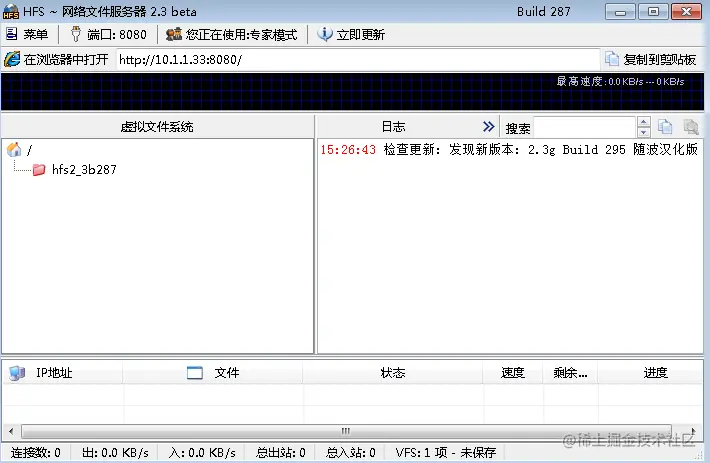Viewport: 710px width, 463px height.
Task: Click 在浏览器中打开 to open in browser
Action: (57, 59)
